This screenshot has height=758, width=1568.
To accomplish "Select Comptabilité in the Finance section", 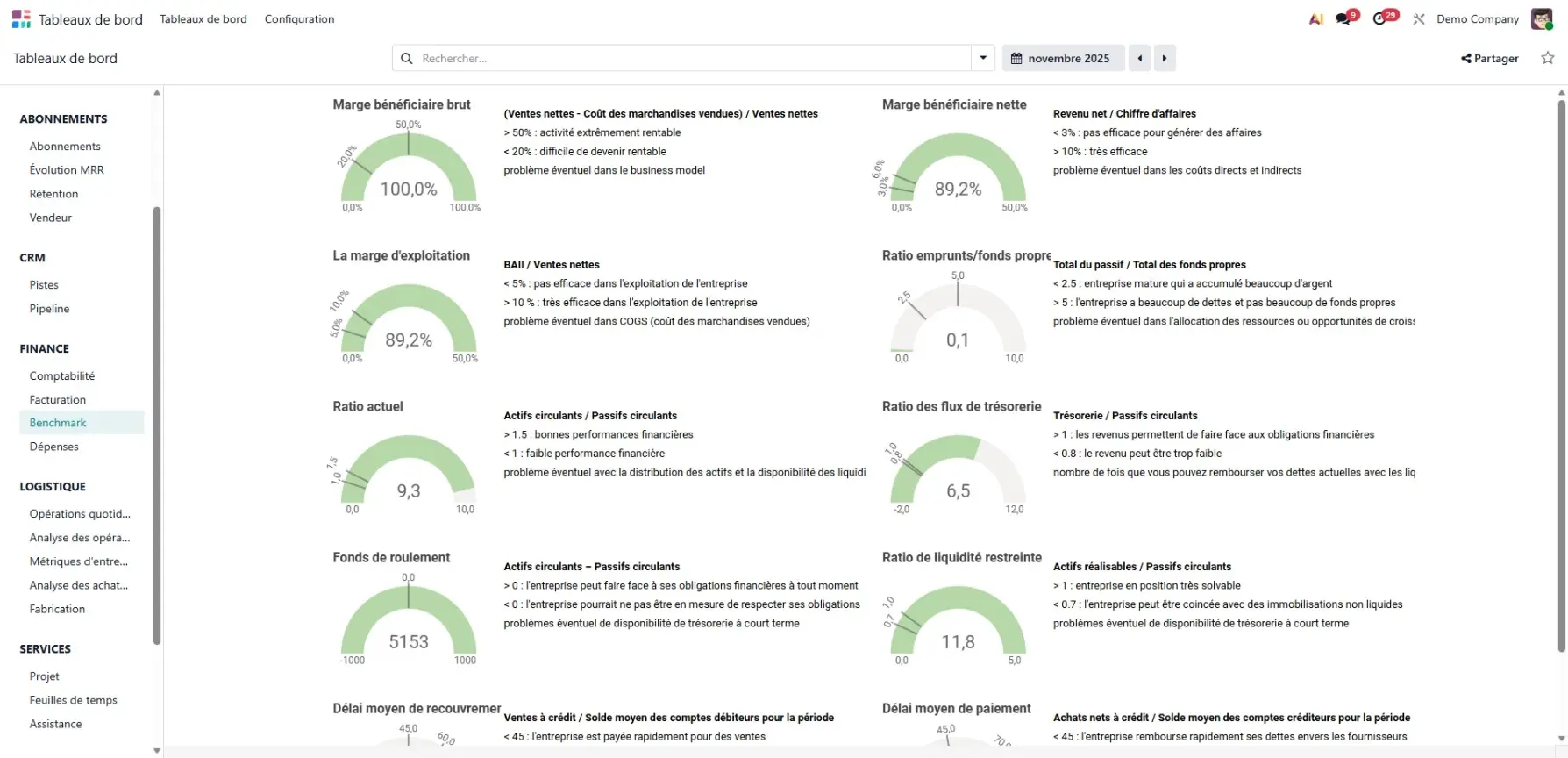I will pos(62,375).
